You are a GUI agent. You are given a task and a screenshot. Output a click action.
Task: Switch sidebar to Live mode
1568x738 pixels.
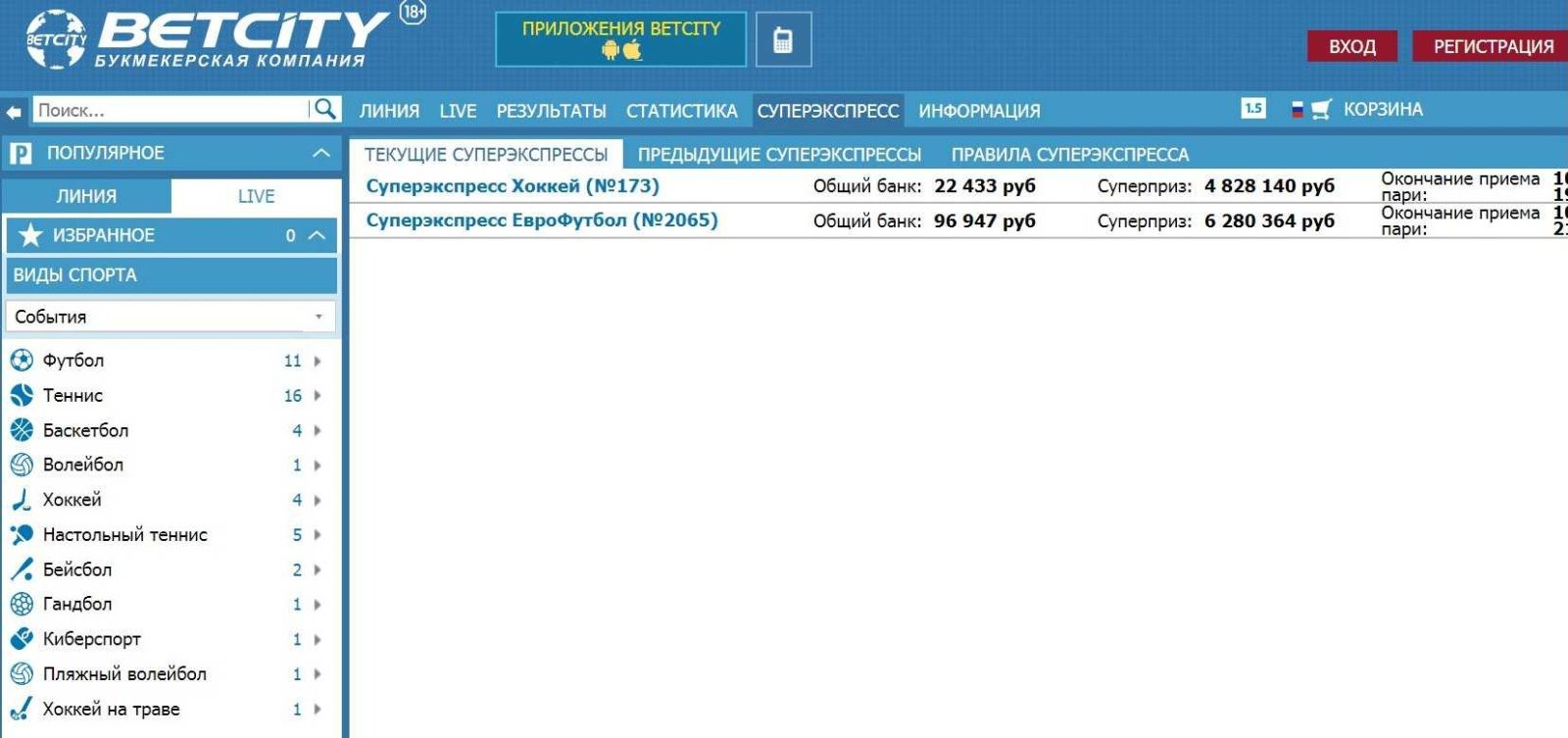pyautogui.click(x=256, y=196)
